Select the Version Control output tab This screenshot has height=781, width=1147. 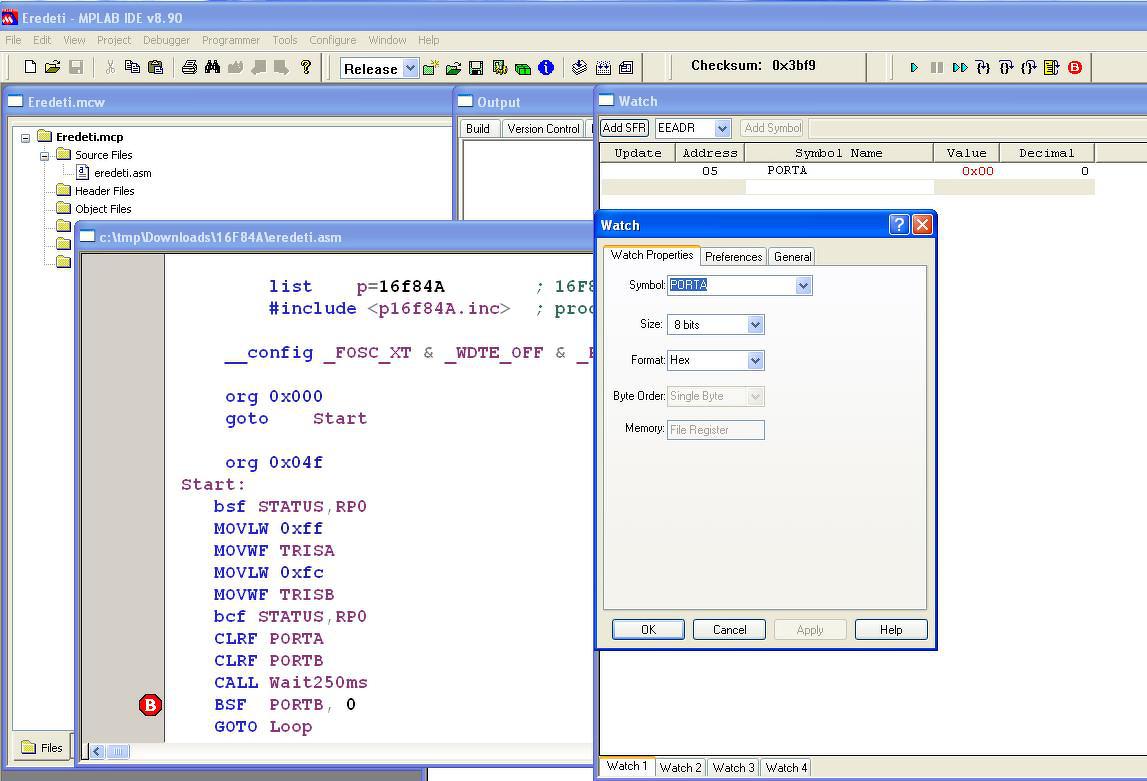544,129
